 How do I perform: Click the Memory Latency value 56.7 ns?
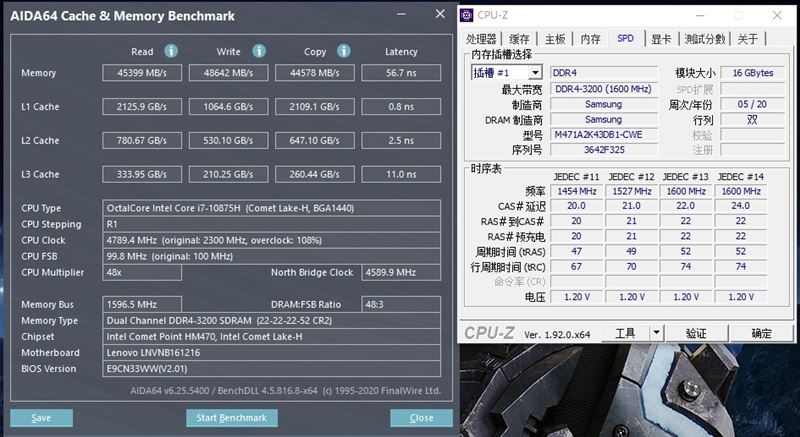point(401,72)
